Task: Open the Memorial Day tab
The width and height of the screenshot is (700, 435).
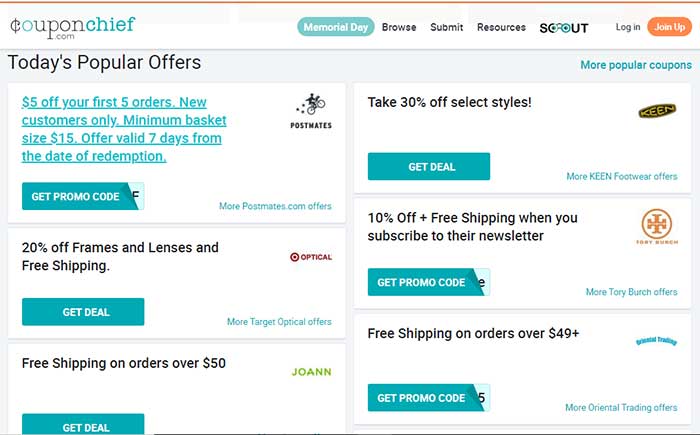Action: tap(336, 27)
